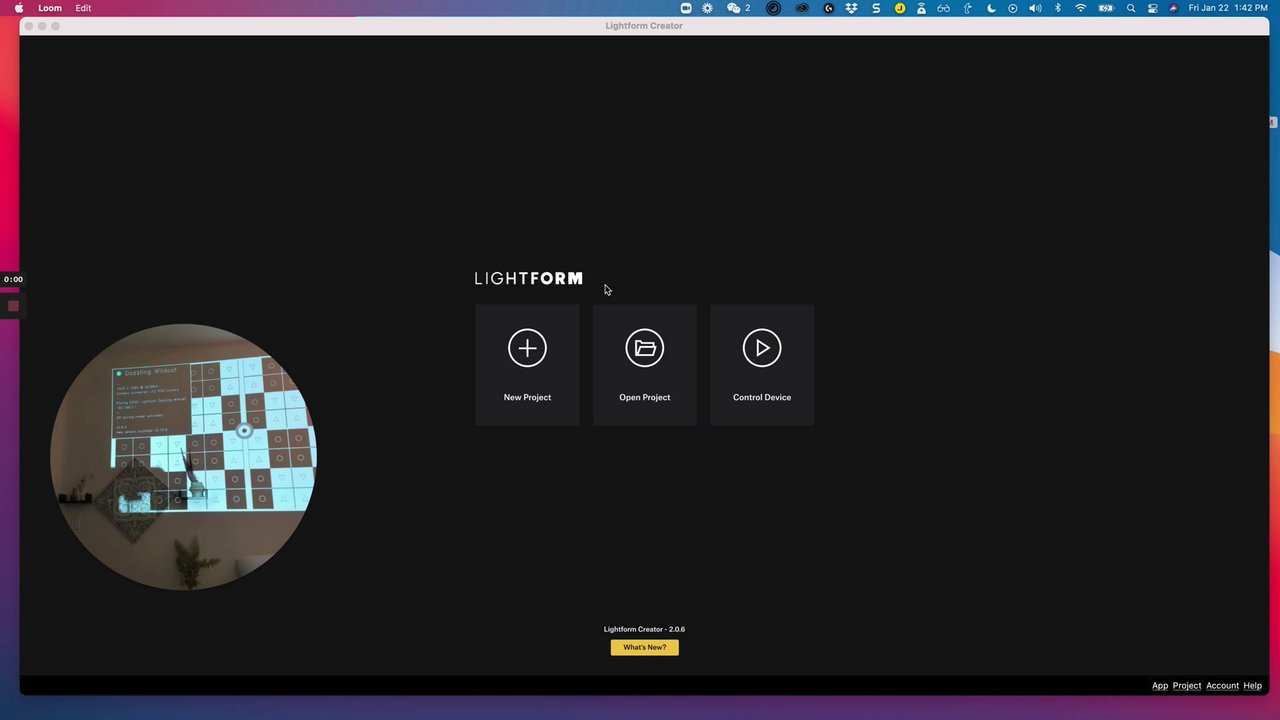Click the Wi-Fi menu bar icon
Viewport: 1280px width, 720px height.
1080,8
